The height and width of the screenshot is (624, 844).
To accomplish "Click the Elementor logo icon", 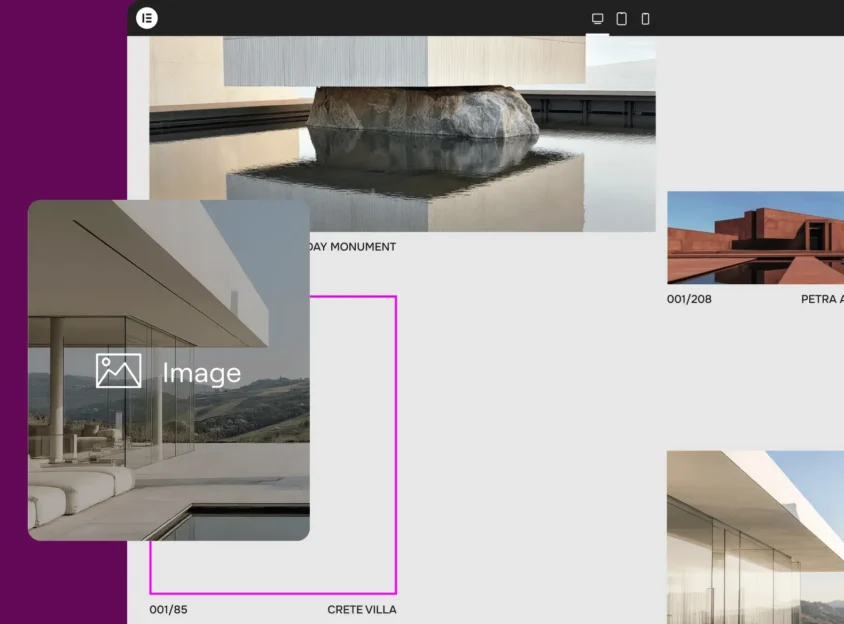I will [147, 18].
